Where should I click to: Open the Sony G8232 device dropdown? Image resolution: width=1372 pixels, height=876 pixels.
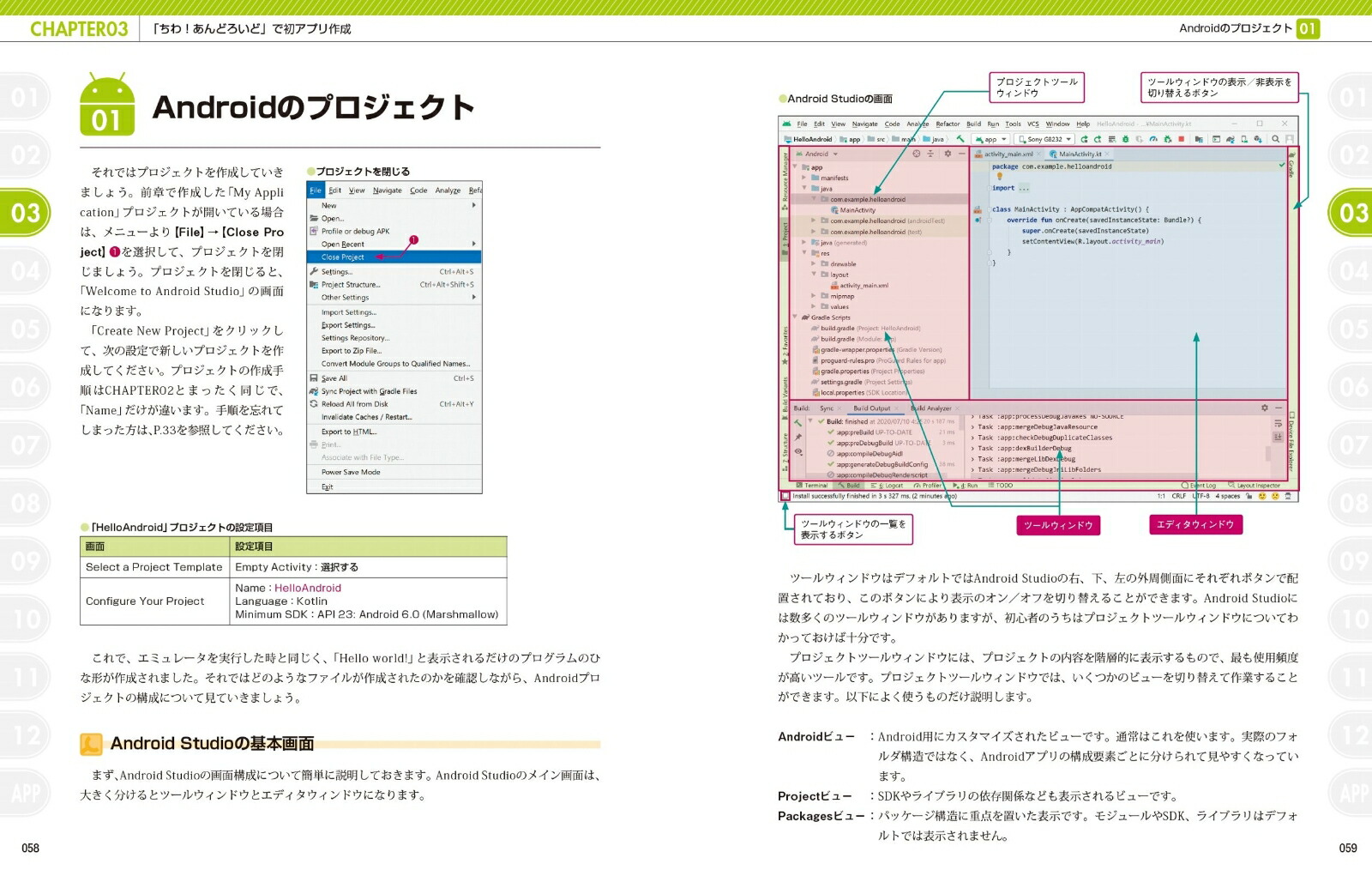[1044, 139]
